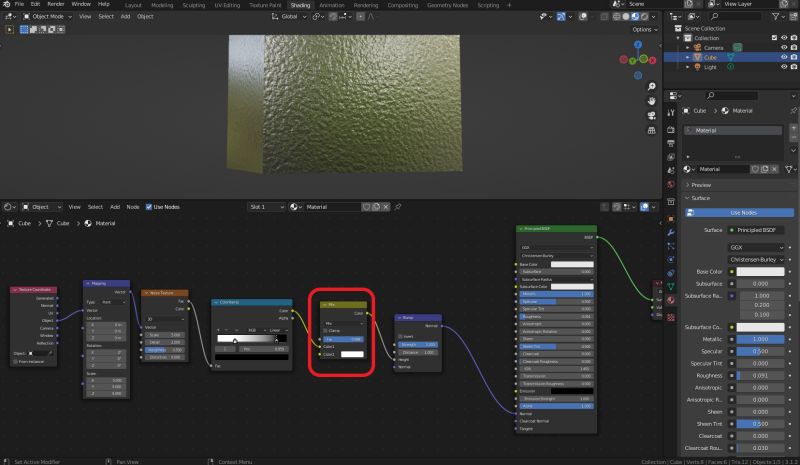
Task: Open the Node menu in node editor
Action: [x=133, y=207]
